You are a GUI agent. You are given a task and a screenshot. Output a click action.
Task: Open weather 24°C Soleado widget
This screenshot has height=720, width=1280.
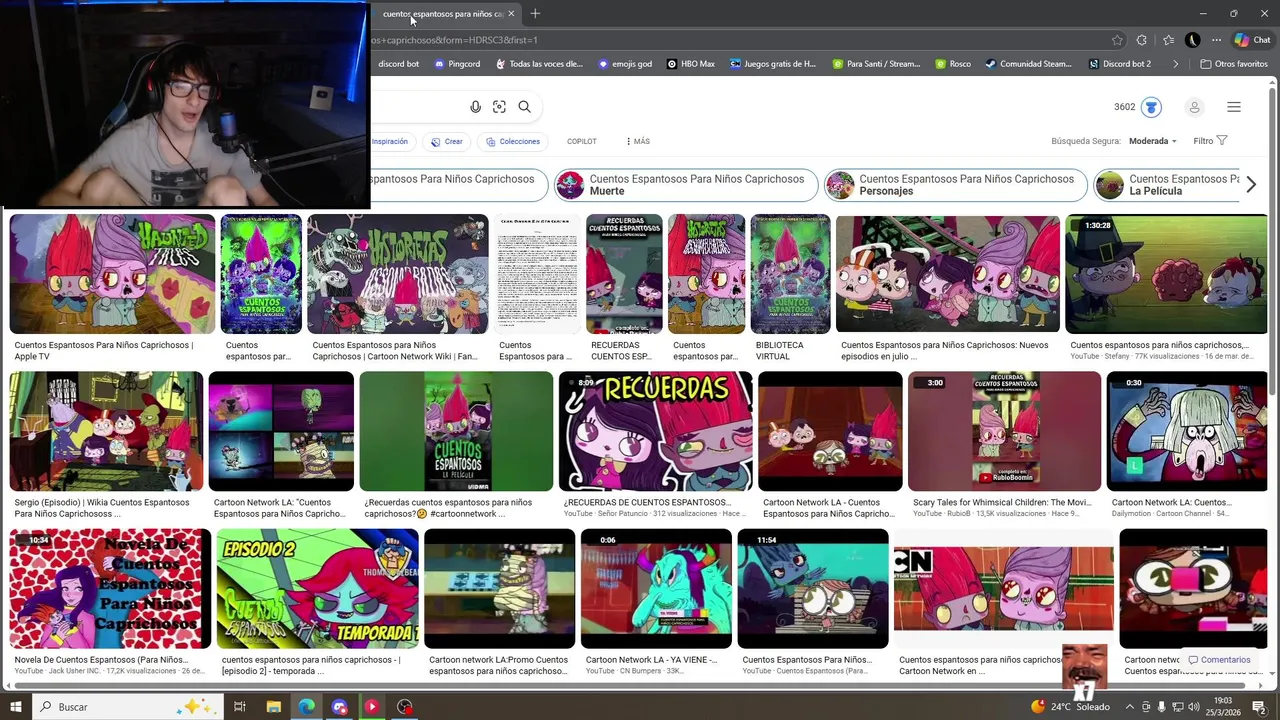click(x=1070, y=707)
